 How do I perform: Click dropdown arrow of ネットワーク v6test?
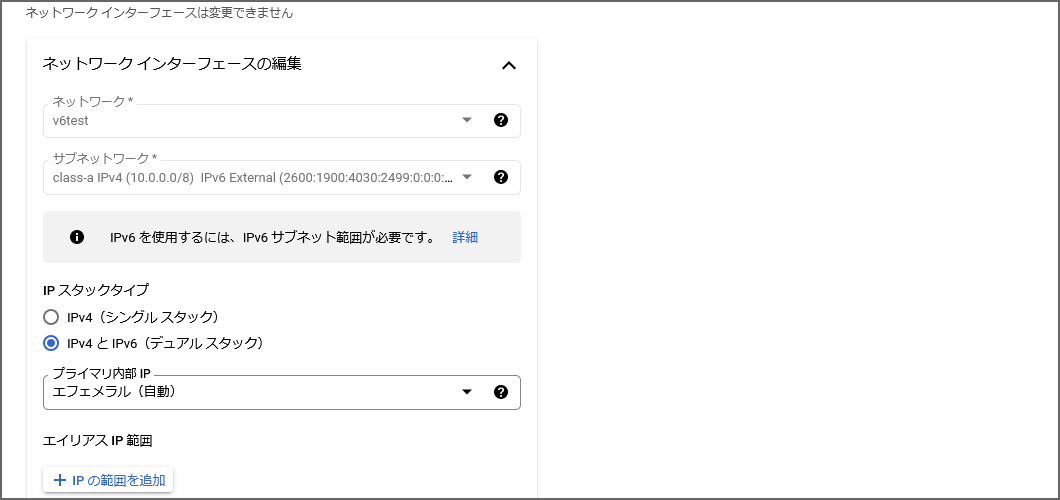click(x=466, y=120)
